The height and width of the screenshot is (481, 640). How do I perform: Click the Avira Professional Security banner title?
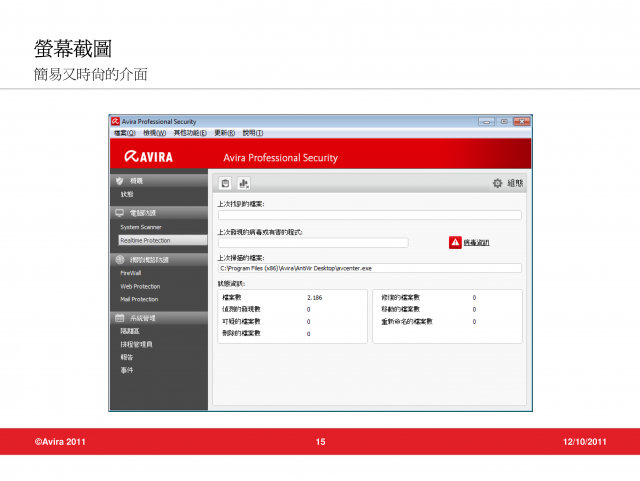pyautogui.click(x=280, y=158)
